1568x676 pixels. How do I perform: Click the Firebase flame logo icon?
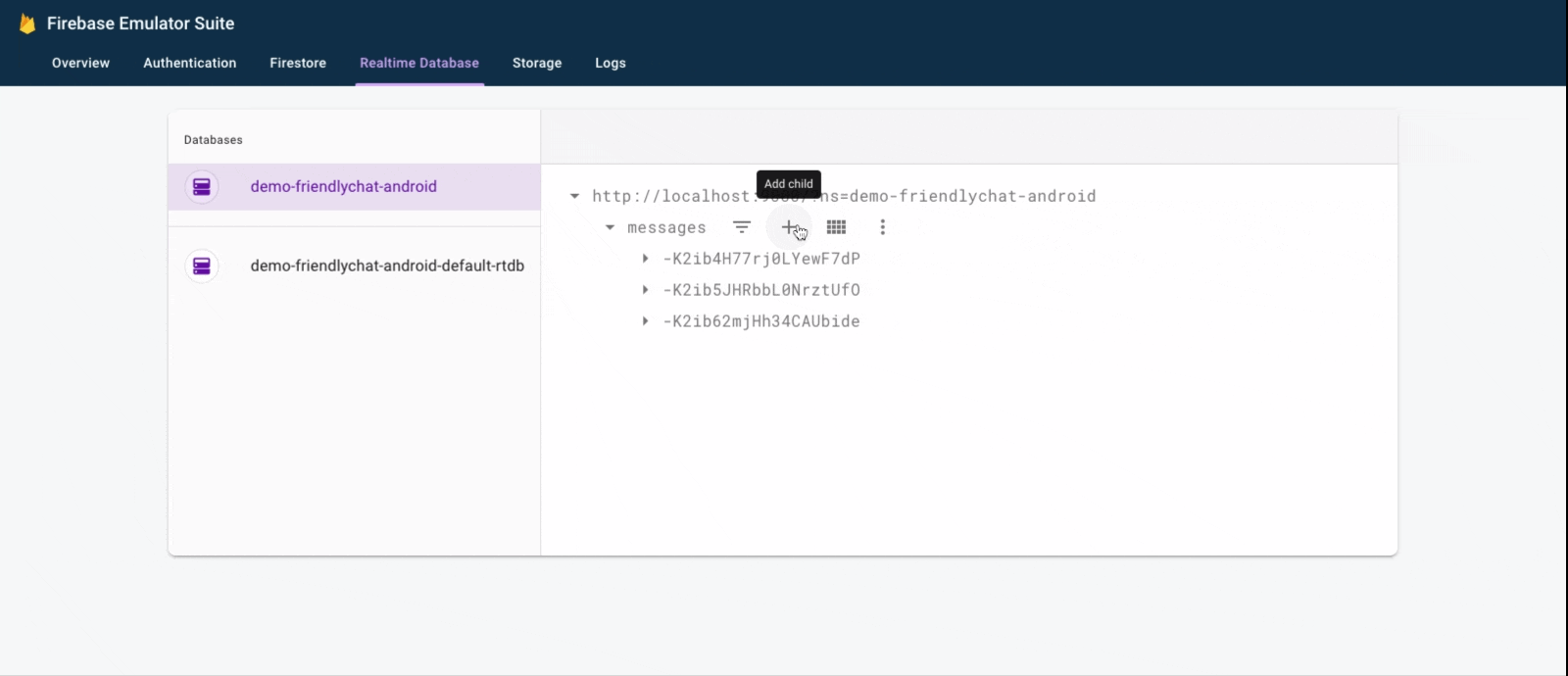27,24
